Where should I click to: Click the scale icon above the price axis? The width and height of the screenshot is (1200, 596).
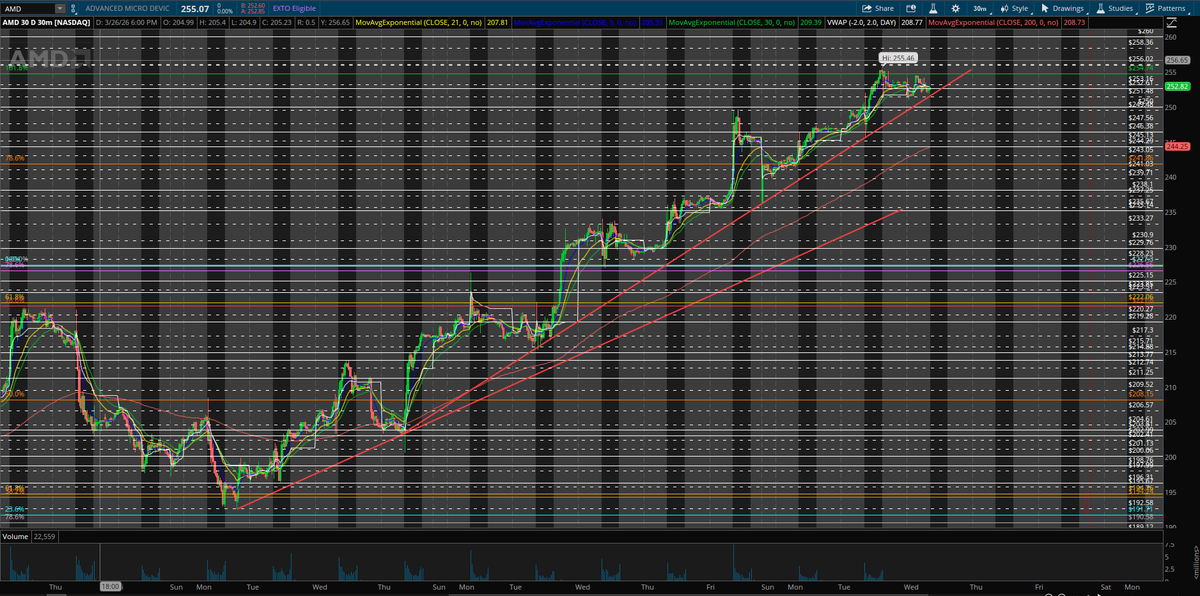coord(1173,23)
